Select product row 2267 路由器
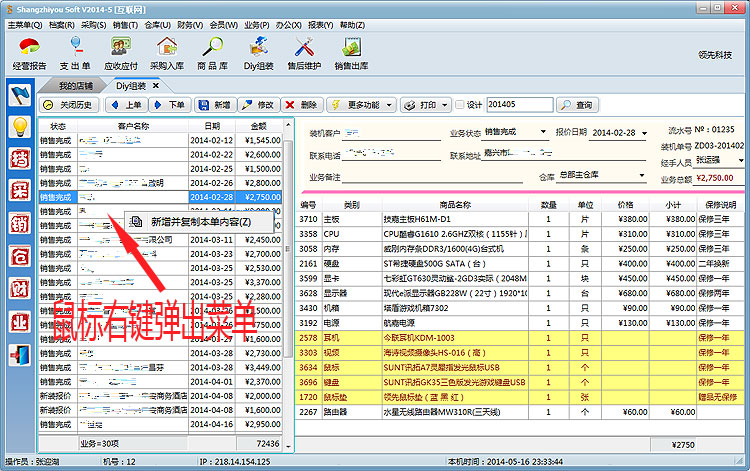This screenshot has height=471, width=750. click(520, 412)
